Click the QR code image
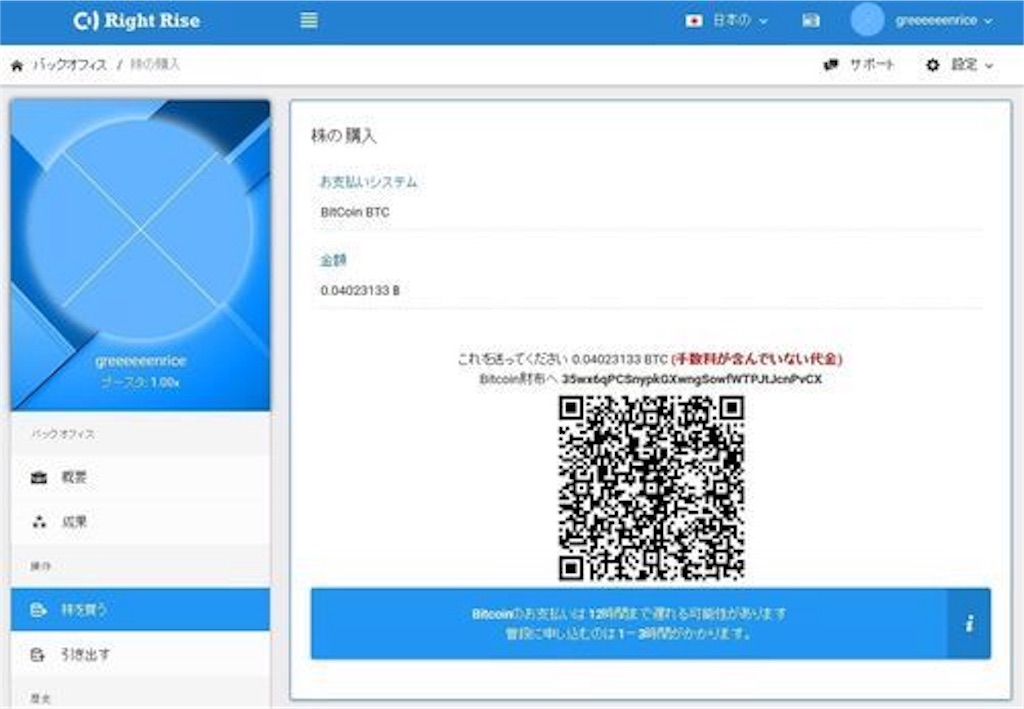Viewport: 1024px width, 709px height. click(x=651, y=488)
